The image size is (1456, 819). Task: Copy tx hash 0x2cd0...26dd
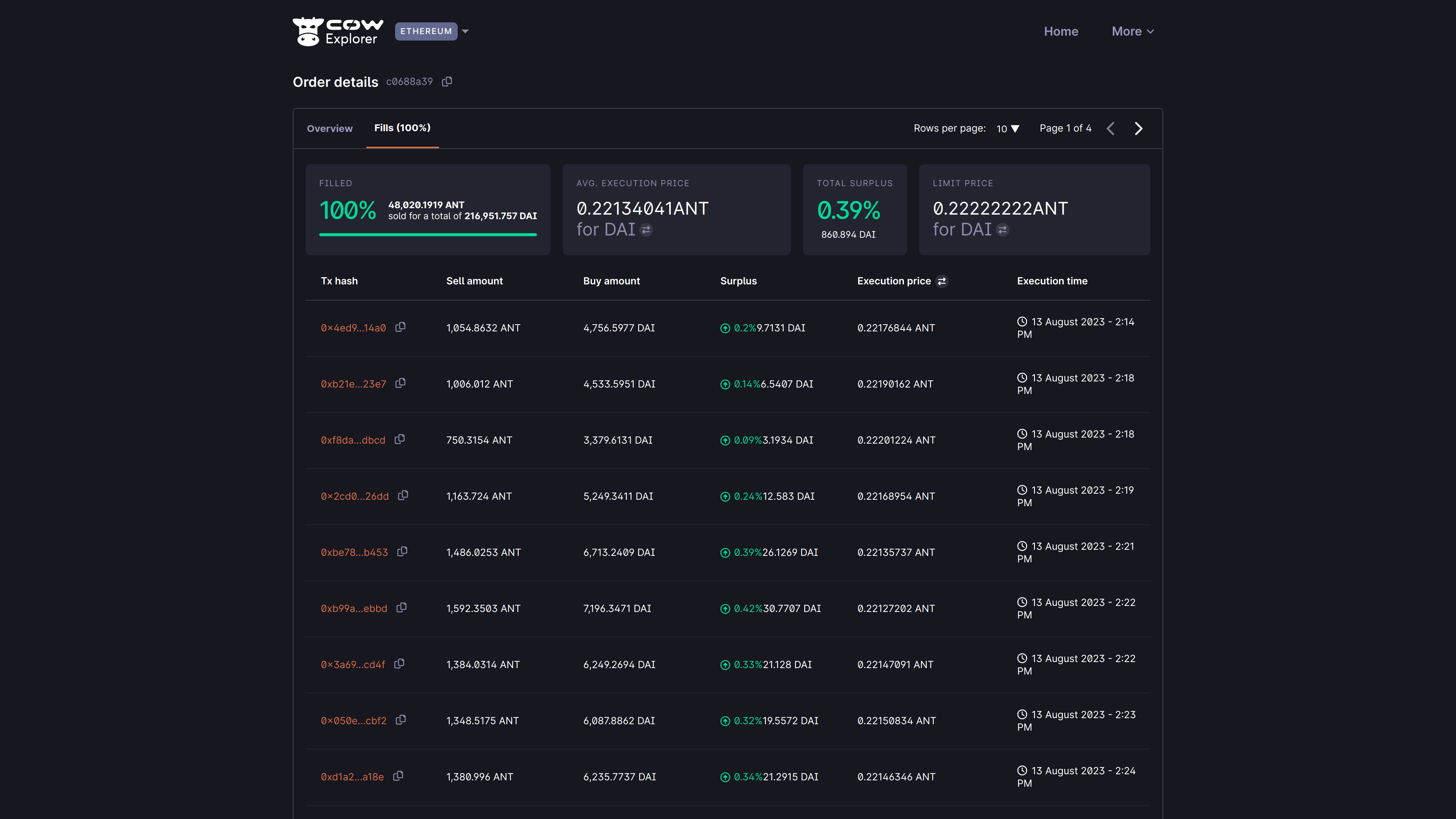tap(403, 496)
